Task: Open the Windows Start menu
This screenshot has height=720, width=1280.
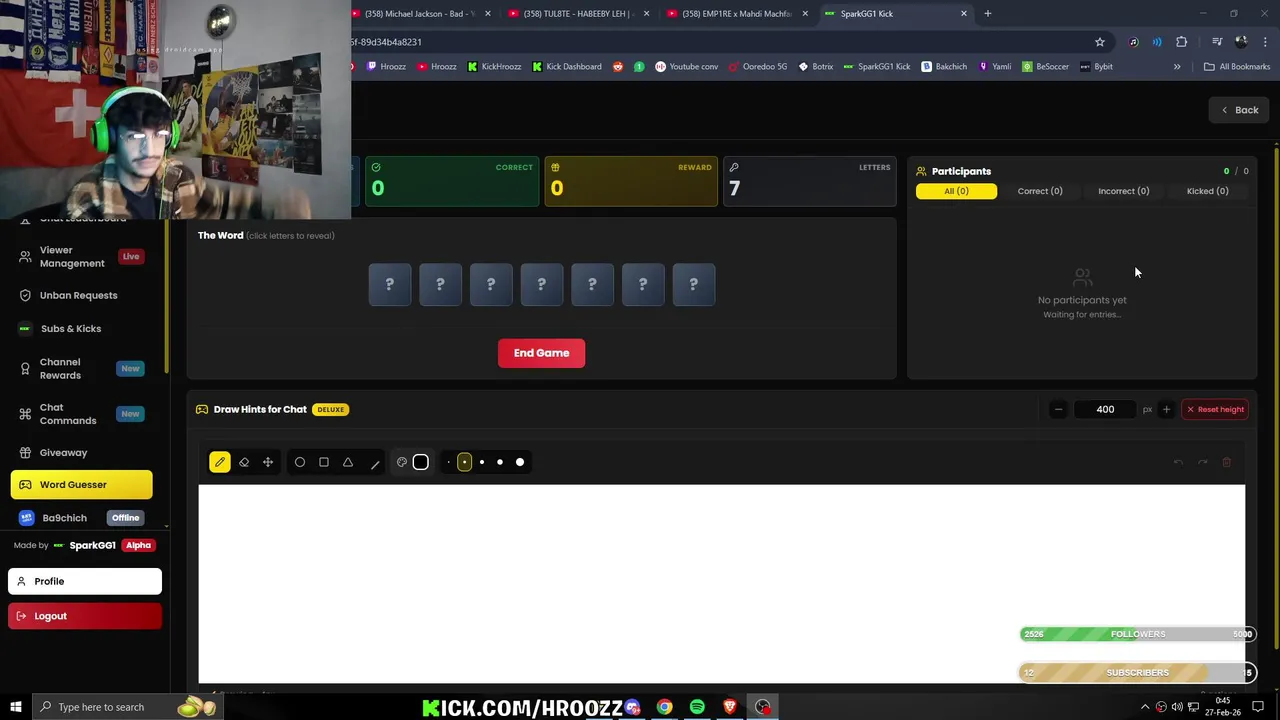Action: 15,707
